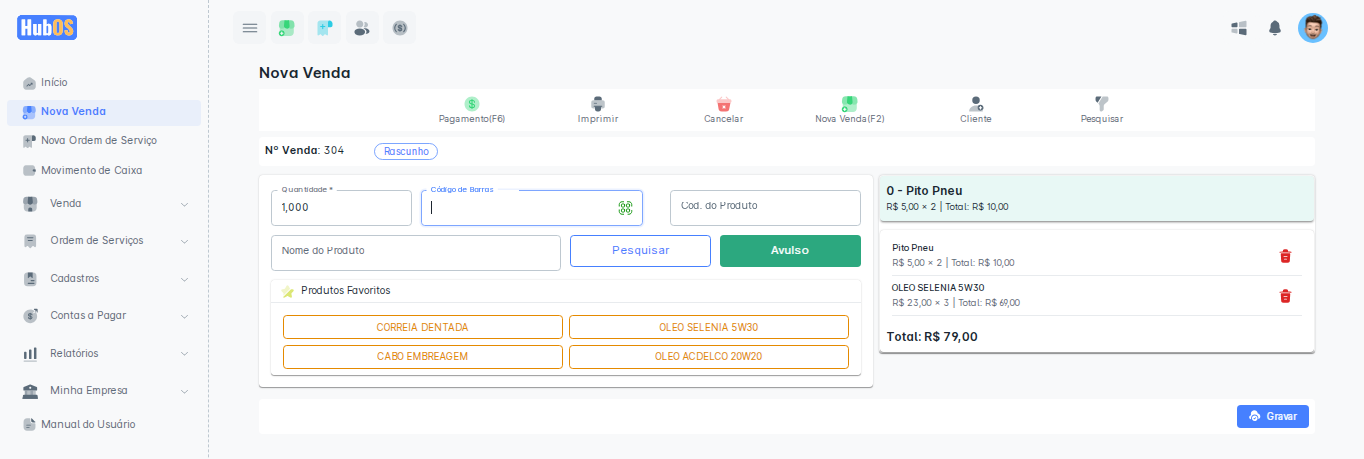
Task: Open Cliente selection in sale toolbar
Action: [976, 104]
